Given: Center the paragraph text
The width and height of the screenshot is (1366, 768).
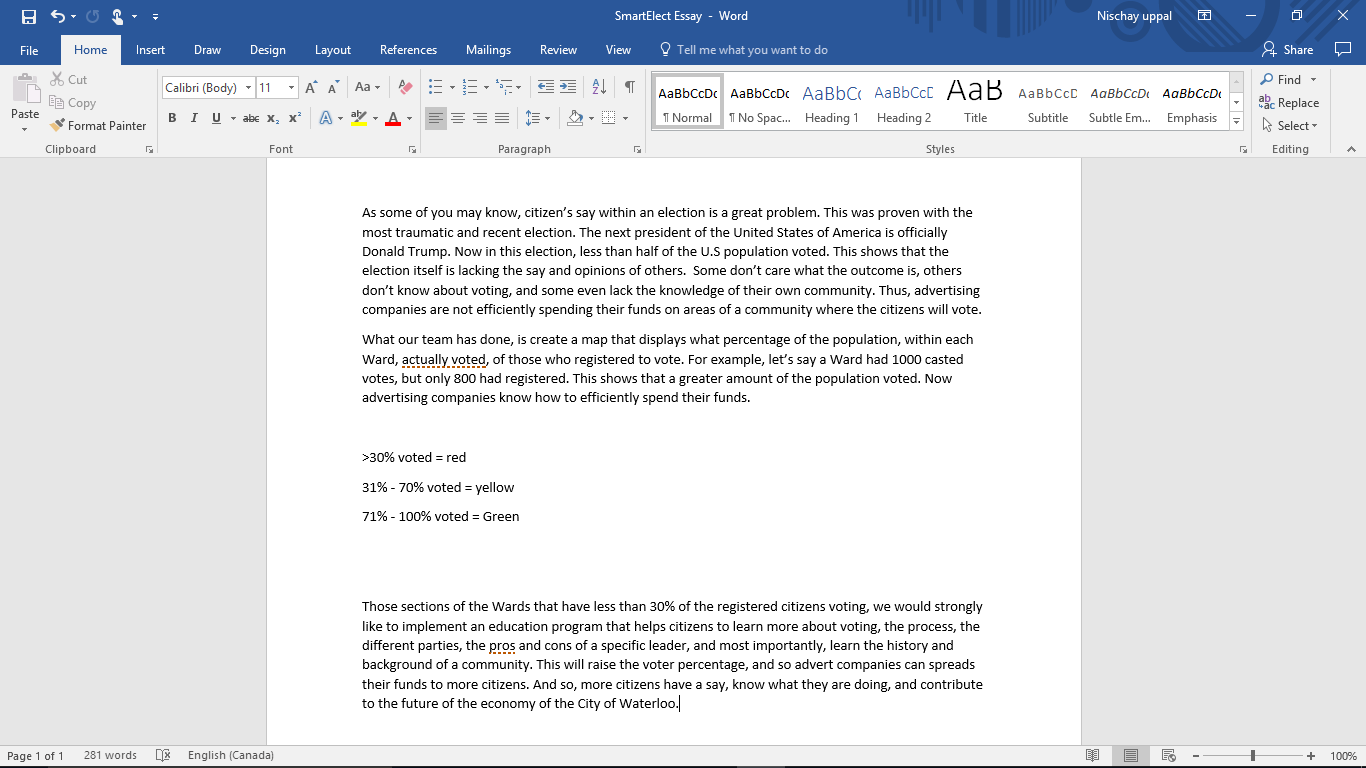Looking at the screenshot, I should pos(458,118).
